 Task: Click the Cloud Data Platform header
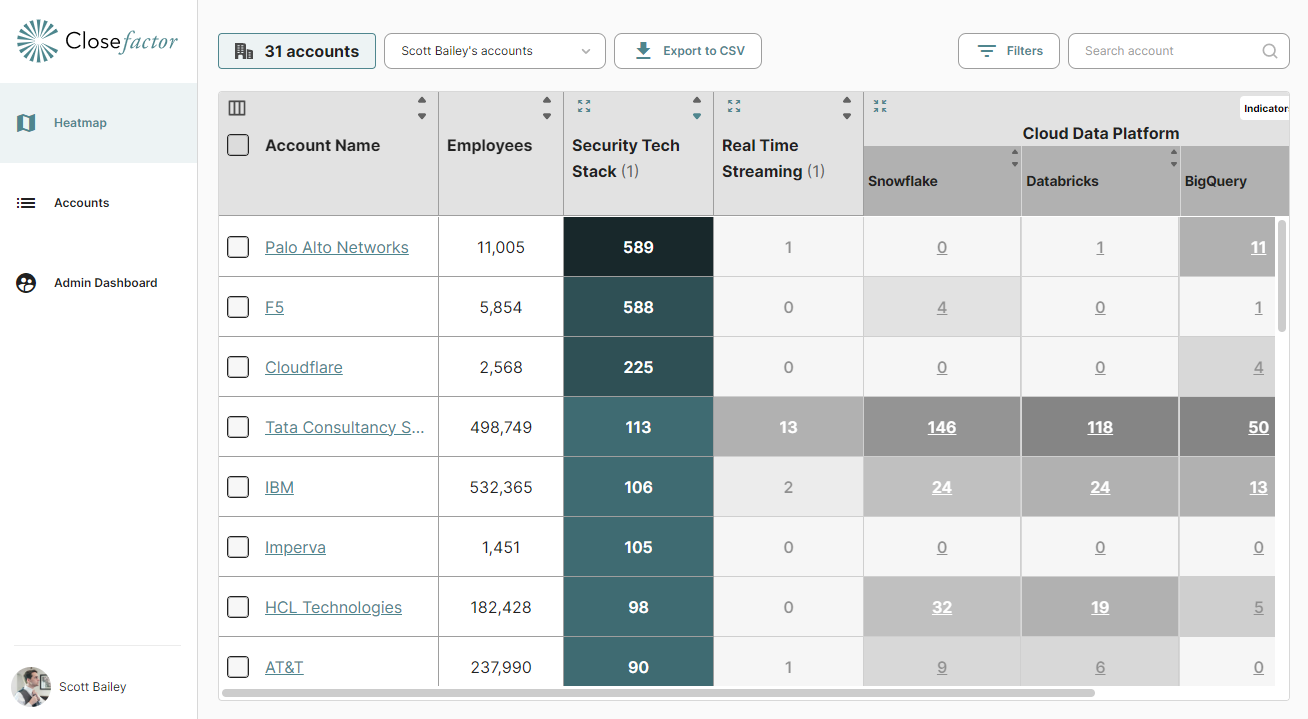(x=1101, y=133)
